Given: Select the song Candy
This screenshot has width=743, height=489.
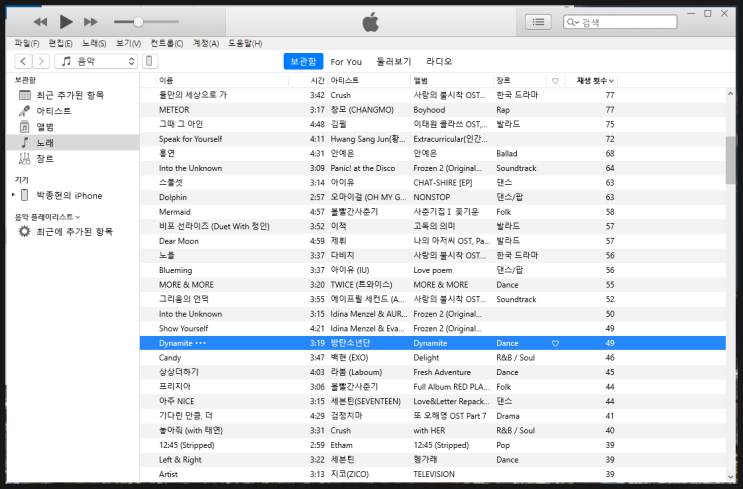Looking at the screenshot, I should (x=170, y=358).
